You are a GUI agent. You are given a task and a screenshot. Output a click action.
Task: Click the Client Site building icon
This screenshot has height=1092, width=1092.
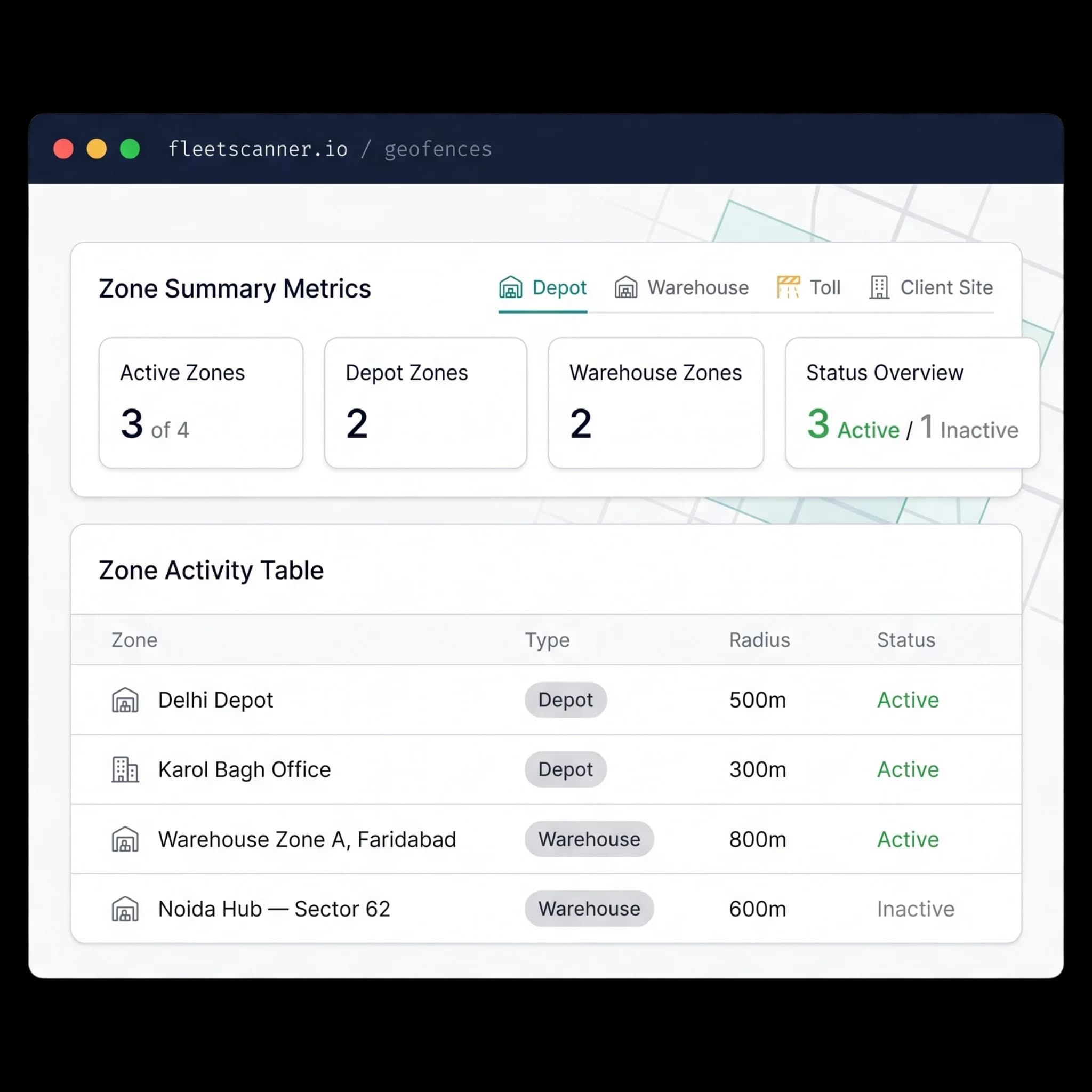(879, 287)
